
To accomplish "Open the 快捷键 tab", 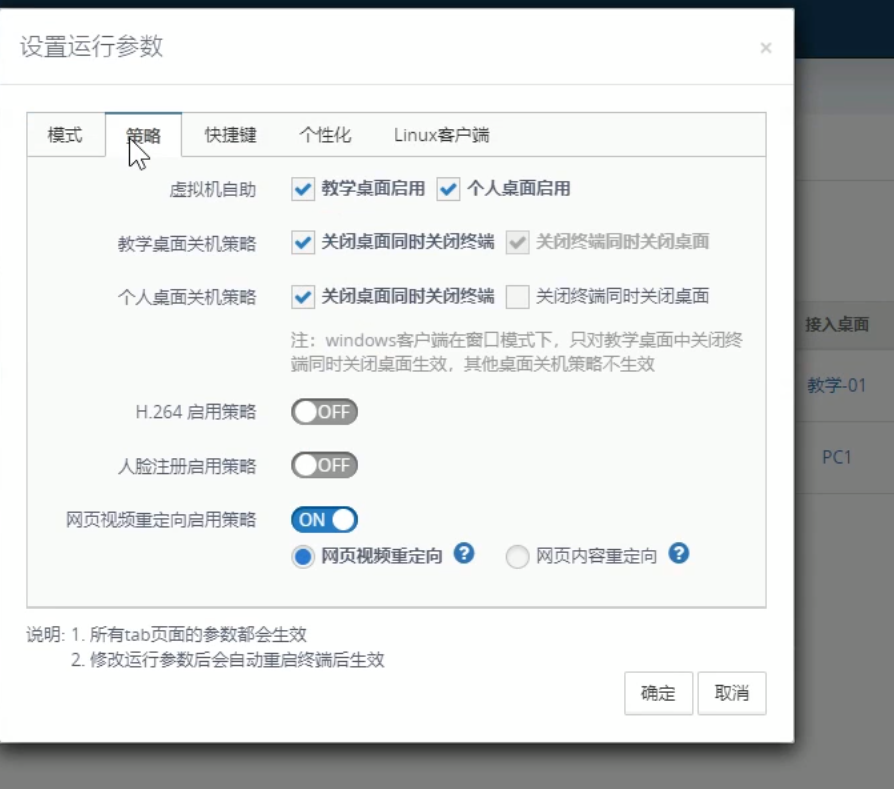I will [x=231, y=135].
